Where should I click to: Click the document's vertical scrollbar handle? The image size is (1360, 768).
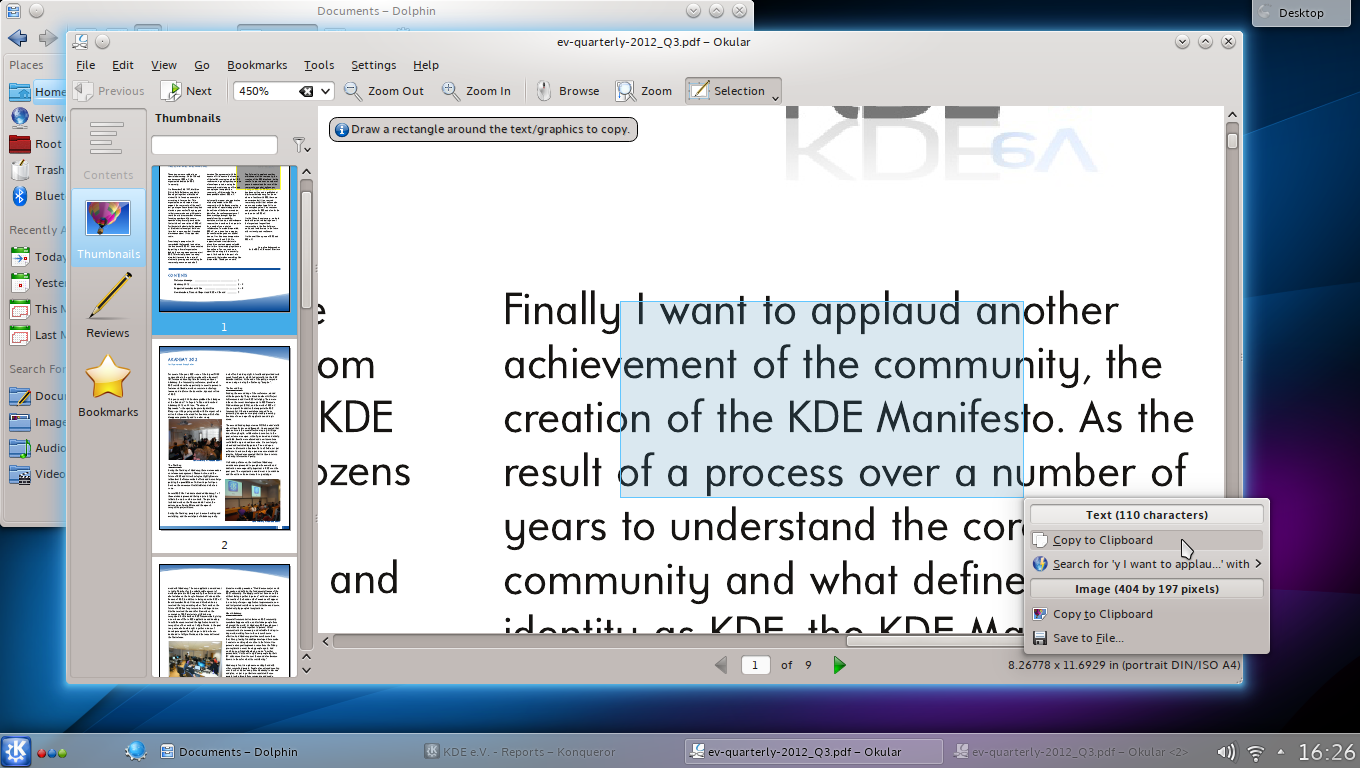click(x=1232, y=141)
